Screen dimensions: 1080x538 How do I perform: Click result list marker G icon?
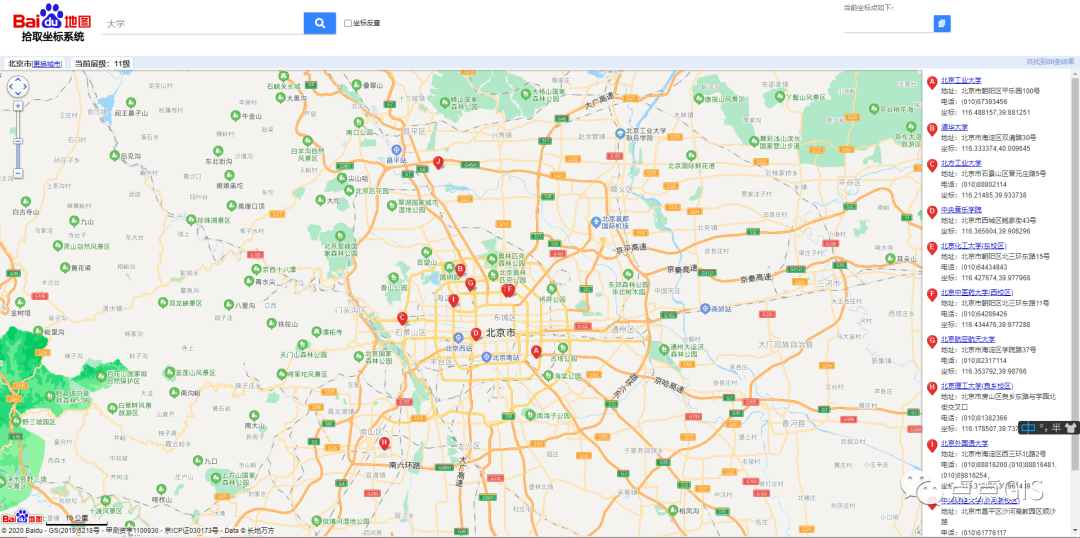[x=932, y=342]
